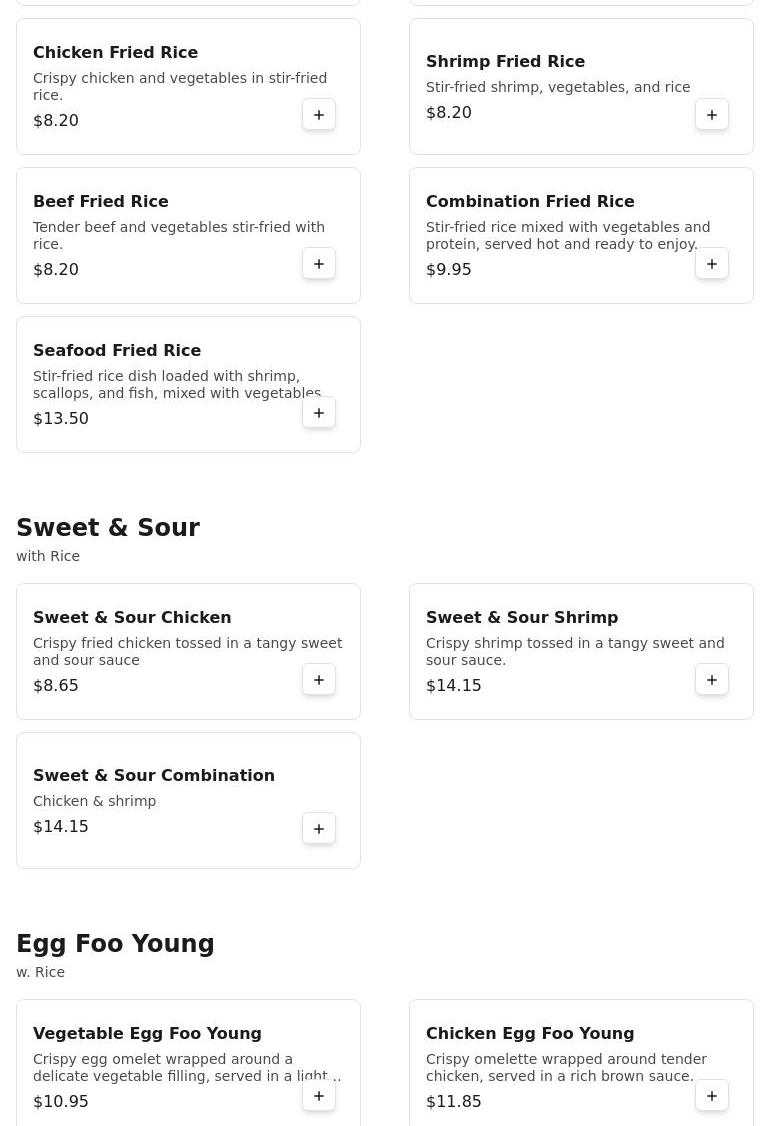Viewport: 770px width, 1126px height.
Task: Add Sweet & Sour Chicken to cart
Action: pos(319,680)
